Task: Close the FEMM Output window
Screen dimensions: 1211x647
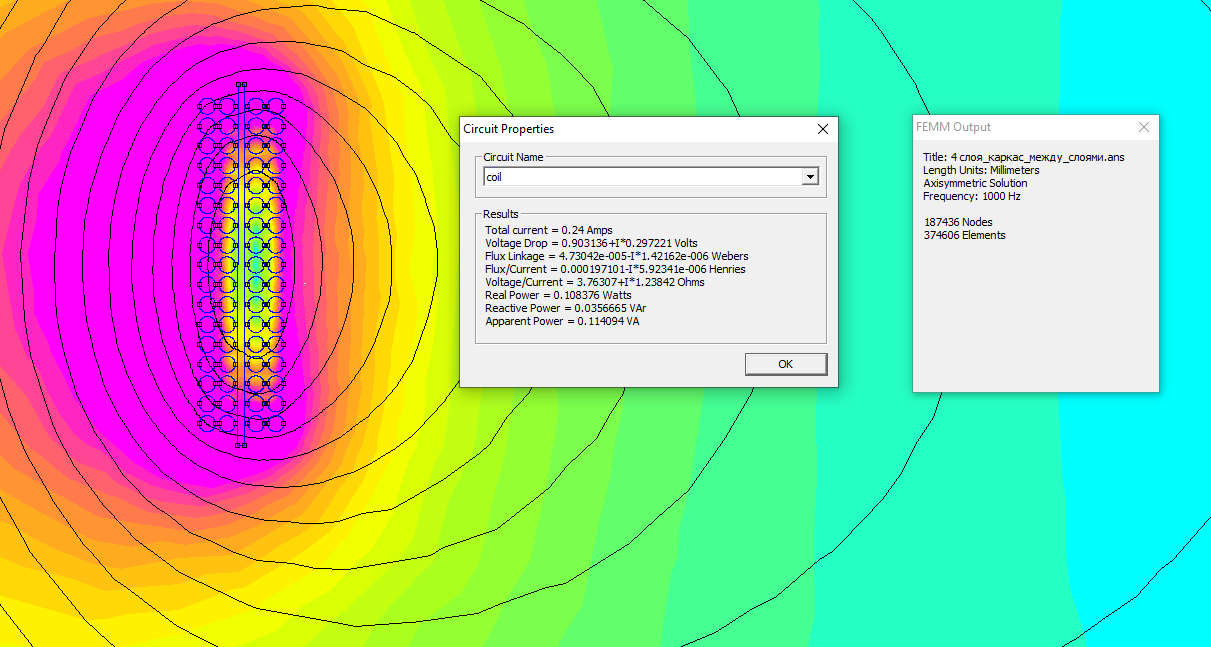Action: 1144,127
